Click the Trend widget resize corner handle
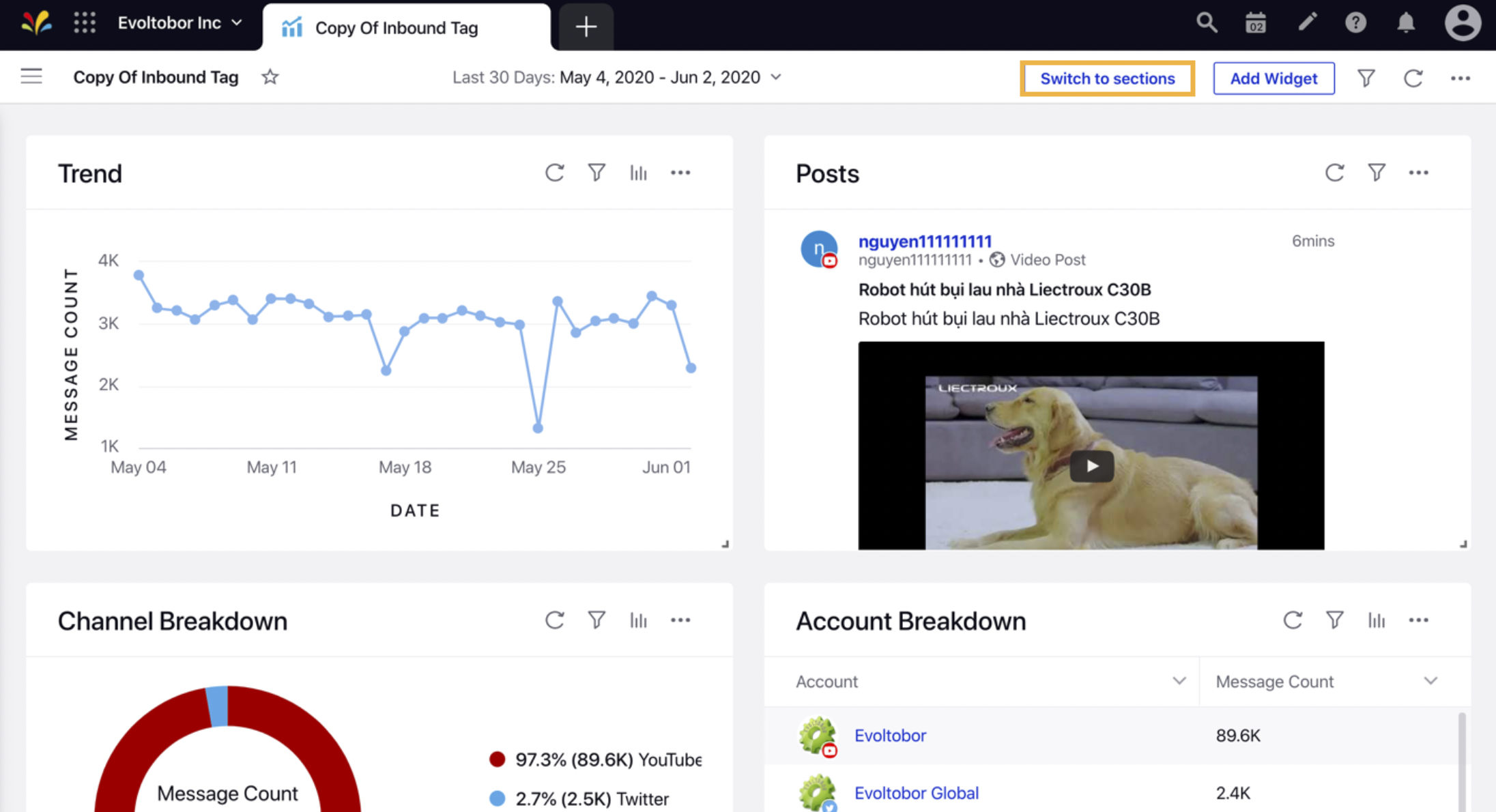 click(x=725, y=544)
